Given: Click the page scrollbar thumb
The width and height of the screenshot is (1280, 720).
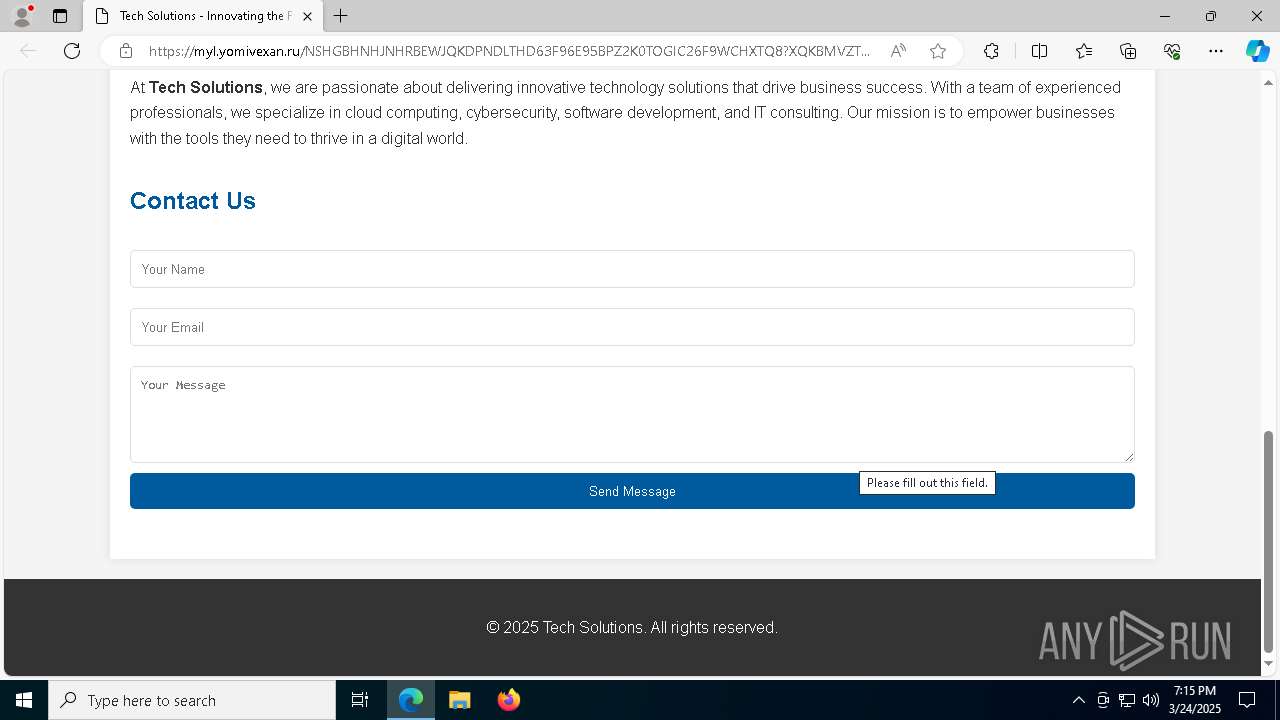Looking at the screenshot, I should 1269,541.
